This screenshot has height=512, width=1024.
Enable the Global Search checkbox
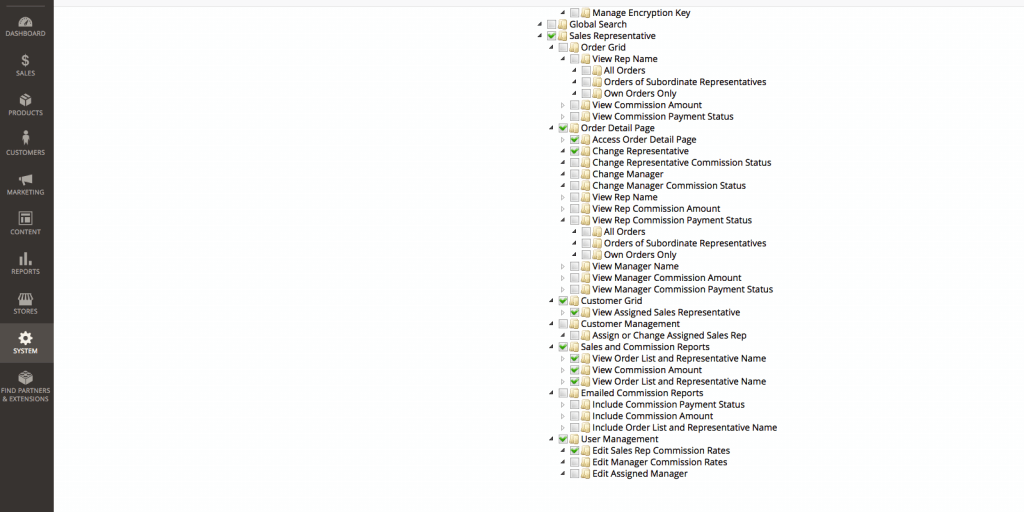coord(552,25)
